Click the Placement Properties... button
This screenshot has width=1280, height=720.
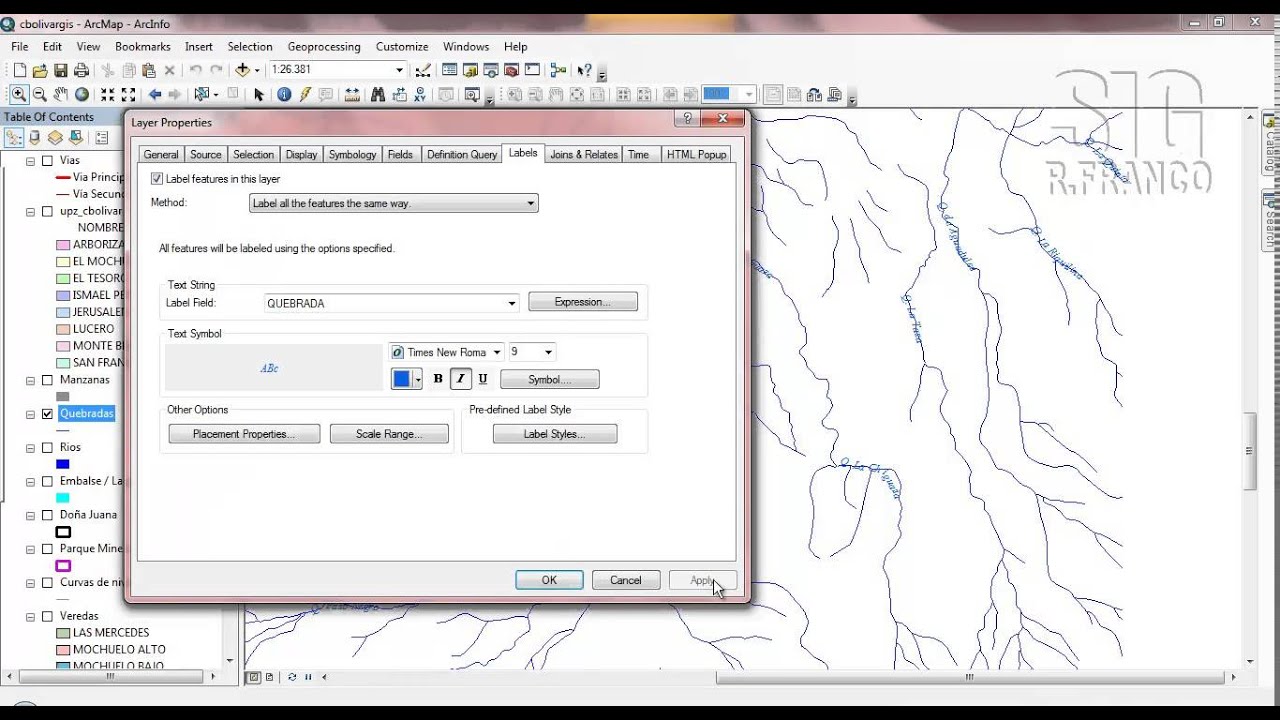(x=244, y=434)
